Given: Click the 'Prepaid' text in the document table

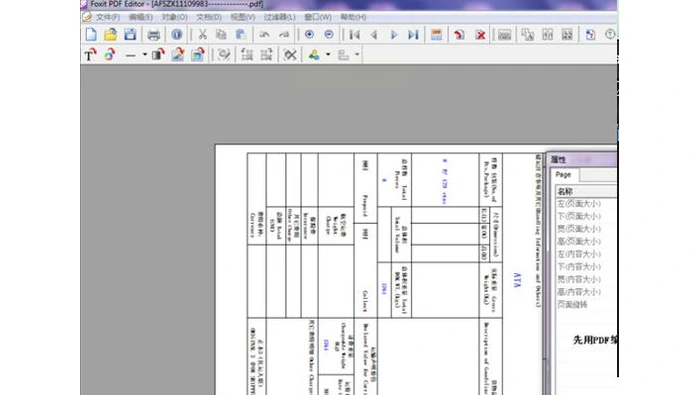Looking at the screenshot, I should (365, 206).
